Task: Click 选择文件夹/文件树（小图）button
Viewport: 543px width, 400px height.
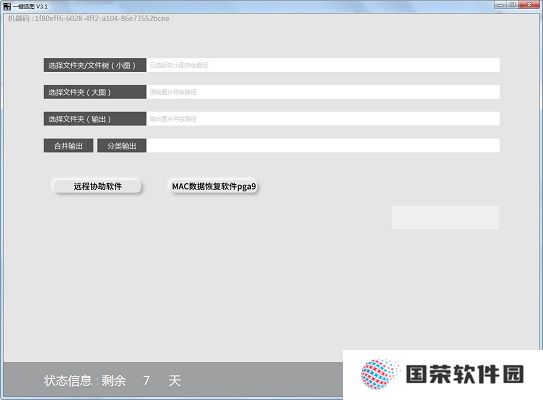Action: click(x=95, y=65)
